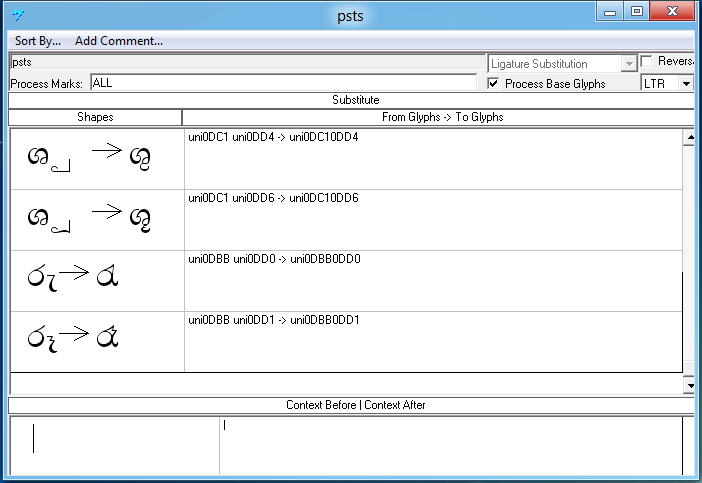Open the Sort By... menu
The width and height of the screenshot is (702, 483).
point(38,41)
